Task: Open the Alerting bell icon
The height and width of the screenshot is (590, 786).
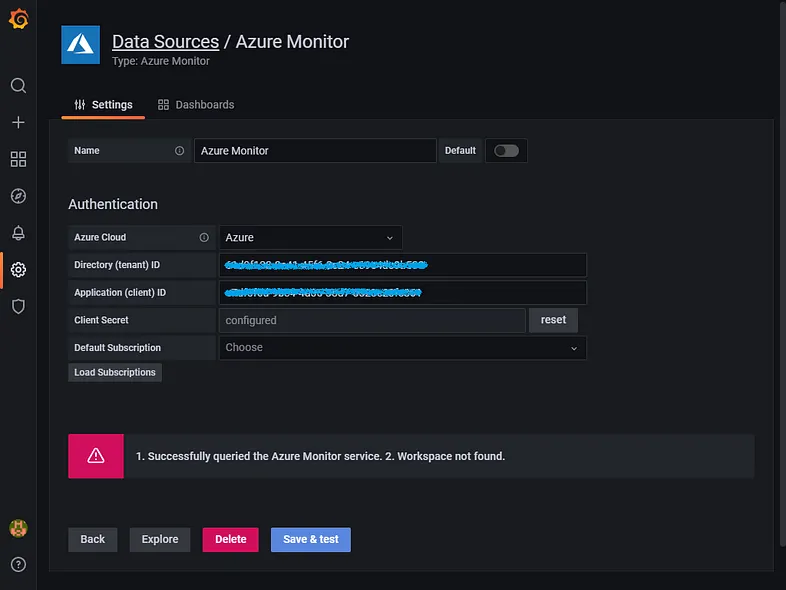Action: [19, 233]
